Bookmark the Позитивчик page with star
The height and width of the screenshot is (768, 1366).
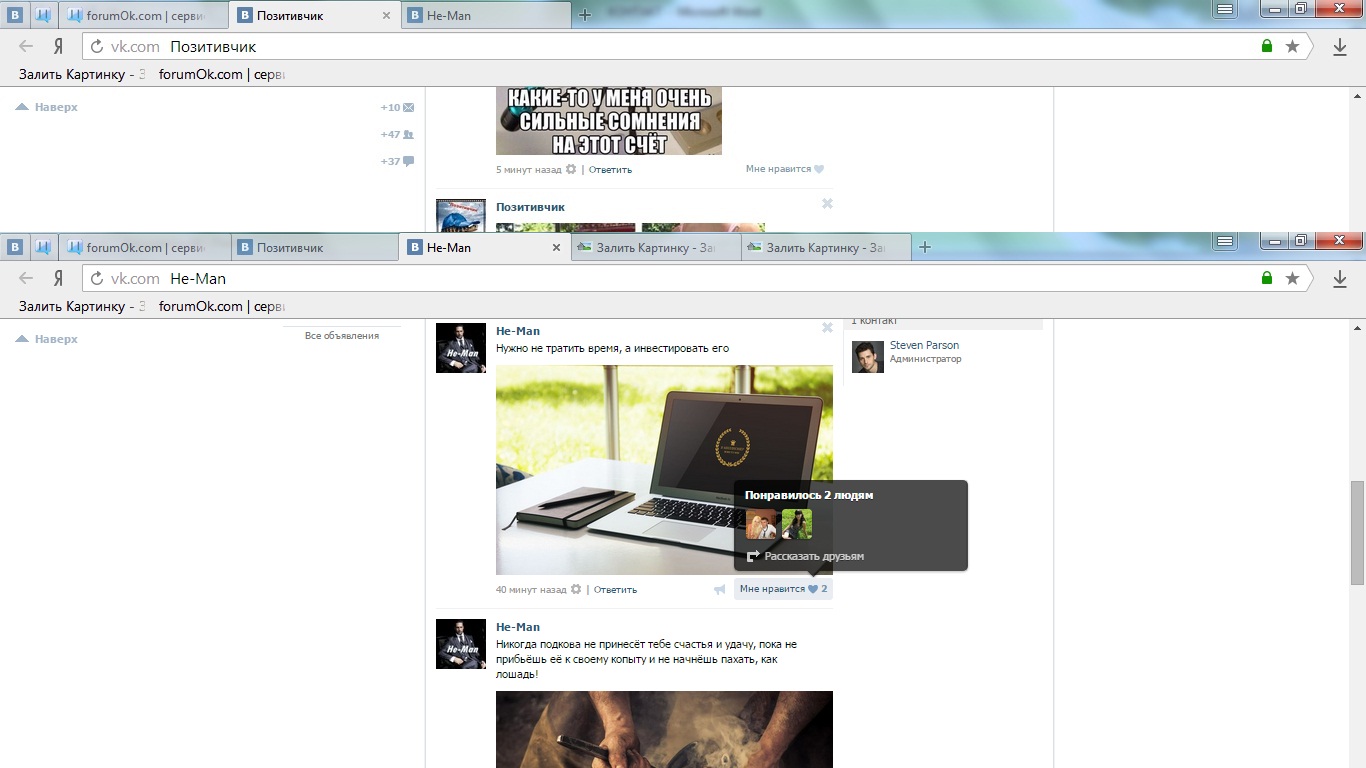1292,46
